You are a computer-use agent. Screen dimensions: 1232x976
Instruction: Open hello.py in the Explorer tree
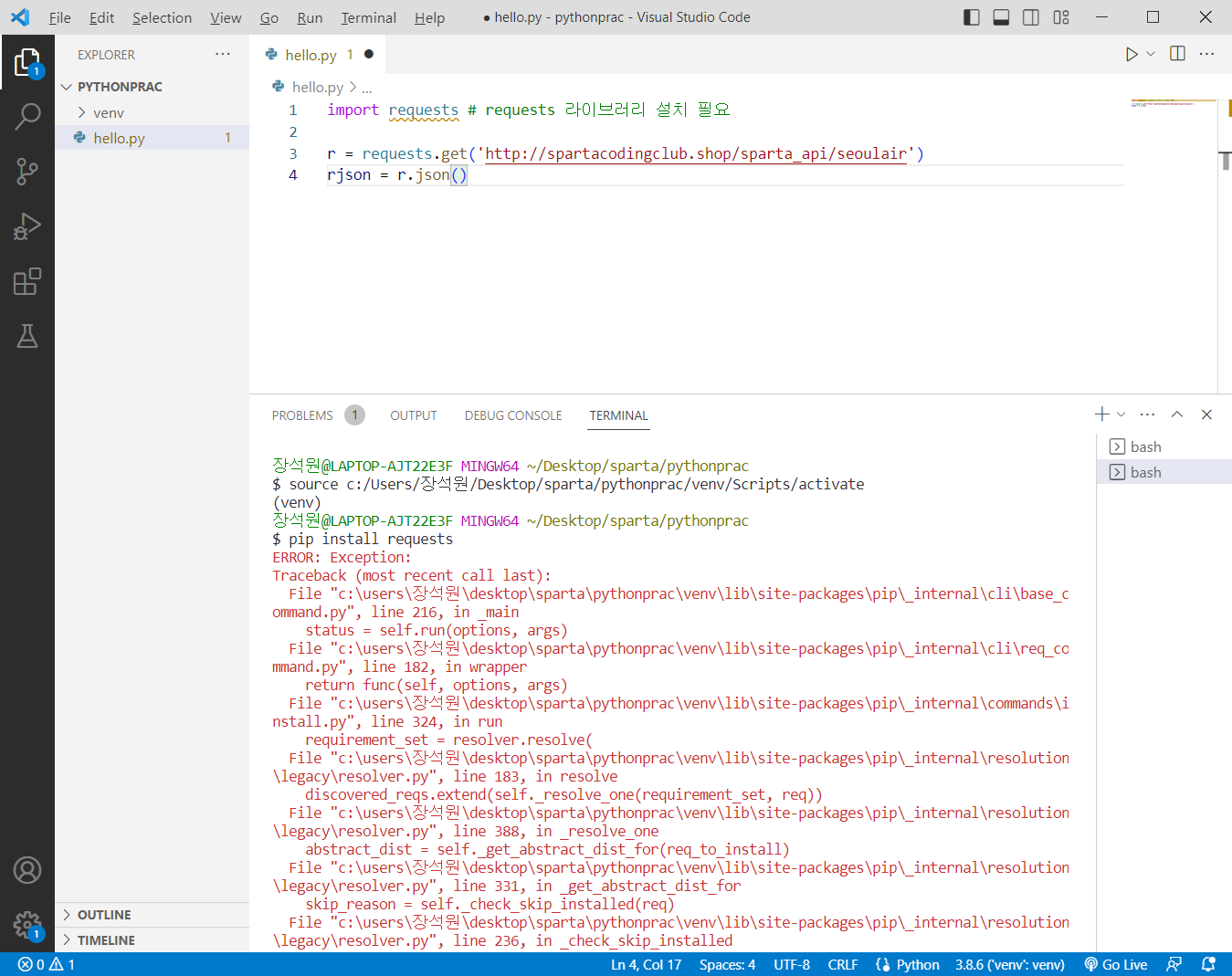coord(152,138)
